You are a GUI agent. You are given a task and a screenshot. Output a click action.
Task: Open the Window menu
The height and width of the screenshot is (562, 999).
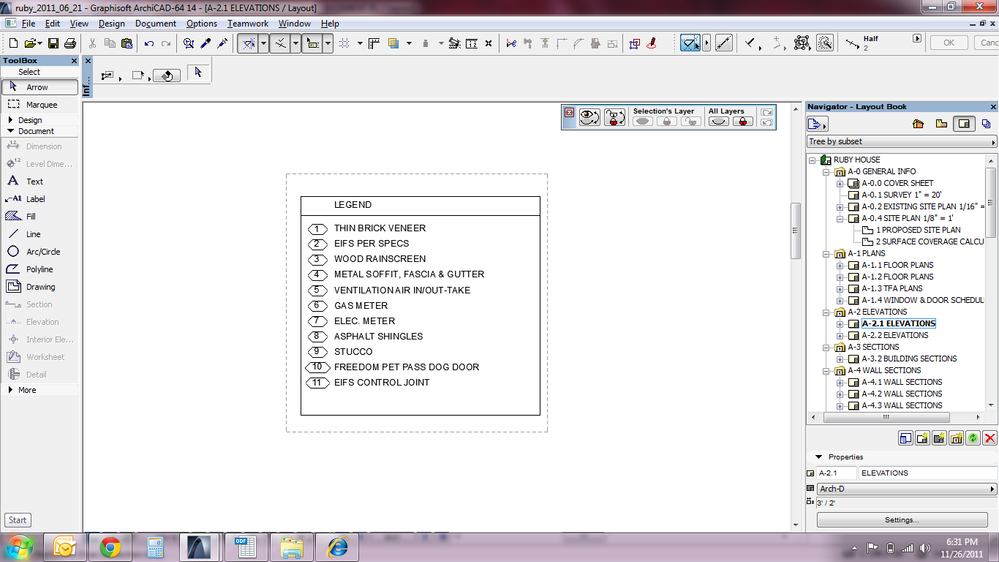pos(294,24)
